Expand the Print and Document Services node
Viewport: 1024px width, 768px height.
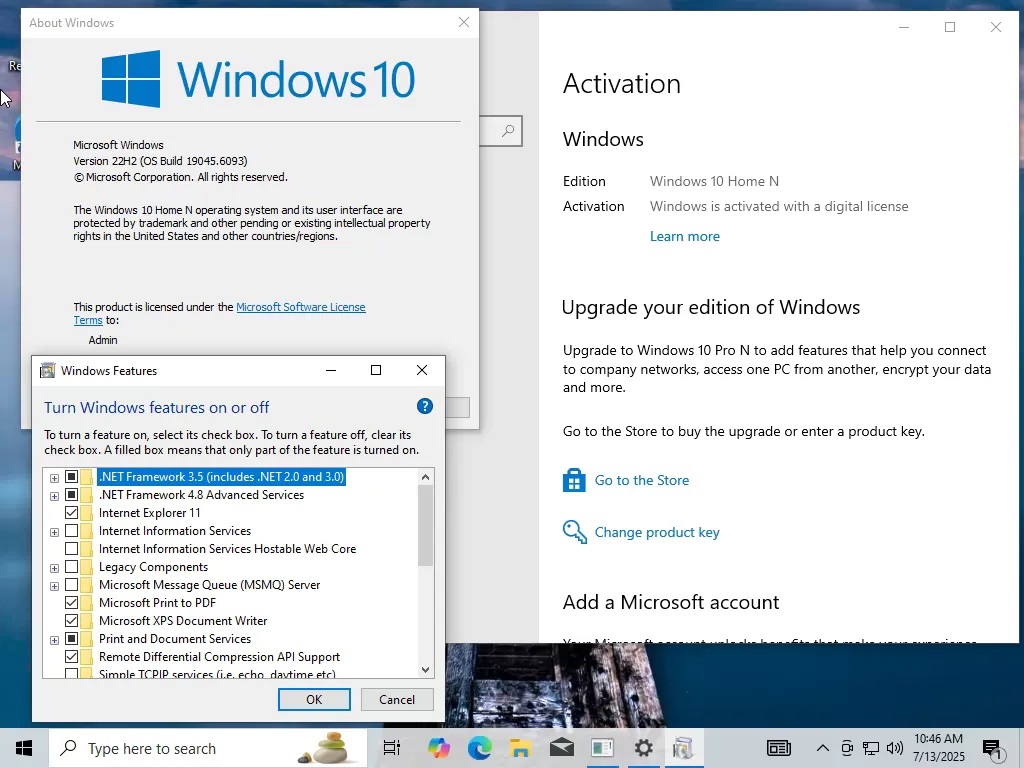coord(54,640)
